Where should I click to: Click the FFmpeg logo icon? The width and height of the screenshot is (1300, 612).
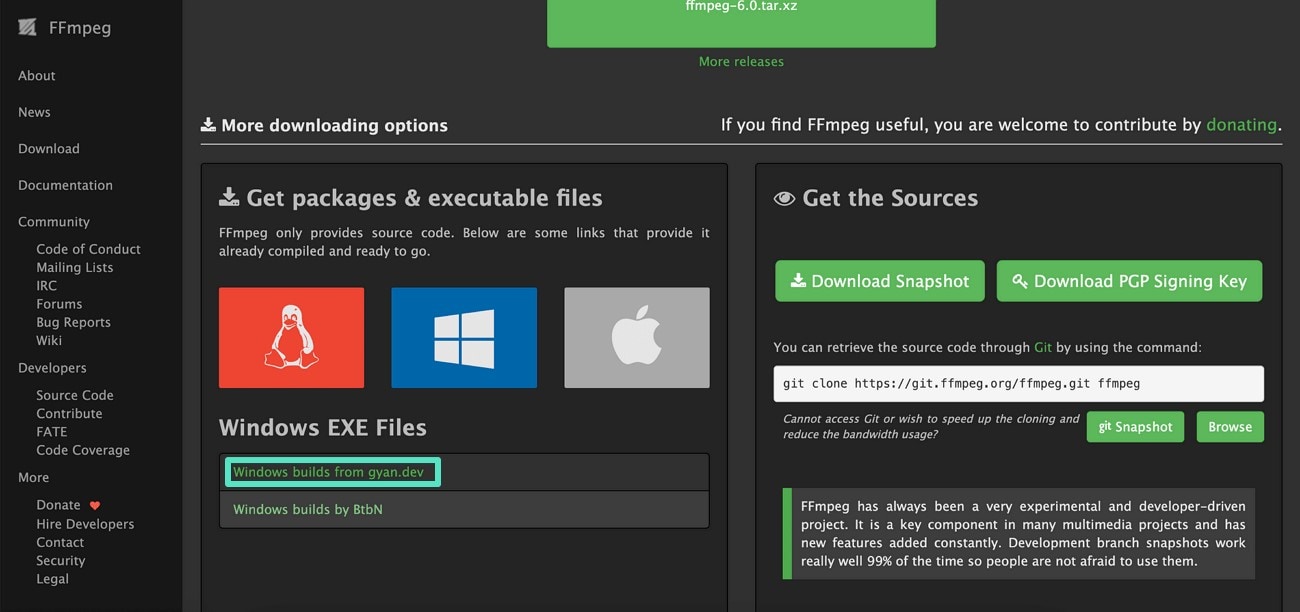(28, 28)
